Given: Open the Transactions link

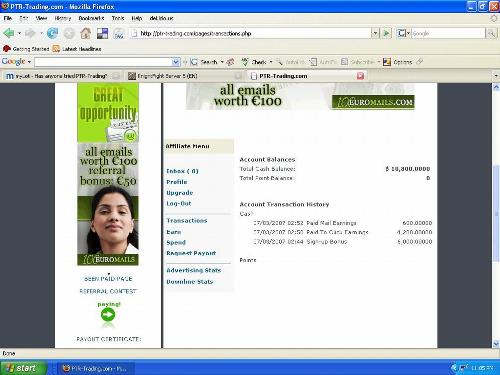Looking at the screenshot, I should tap(187, 220).
